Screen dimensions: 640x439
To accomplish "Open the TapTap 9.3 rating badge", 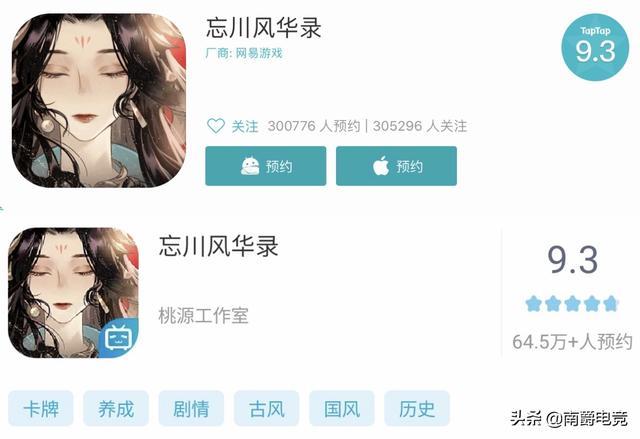I will click(595, 47).
